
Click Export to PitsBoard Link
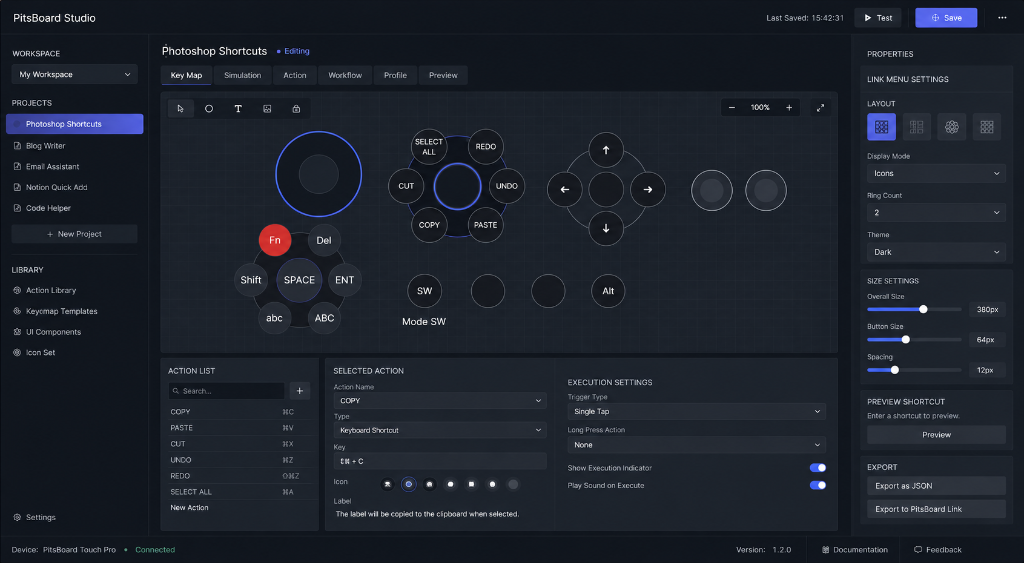[936, 509]
